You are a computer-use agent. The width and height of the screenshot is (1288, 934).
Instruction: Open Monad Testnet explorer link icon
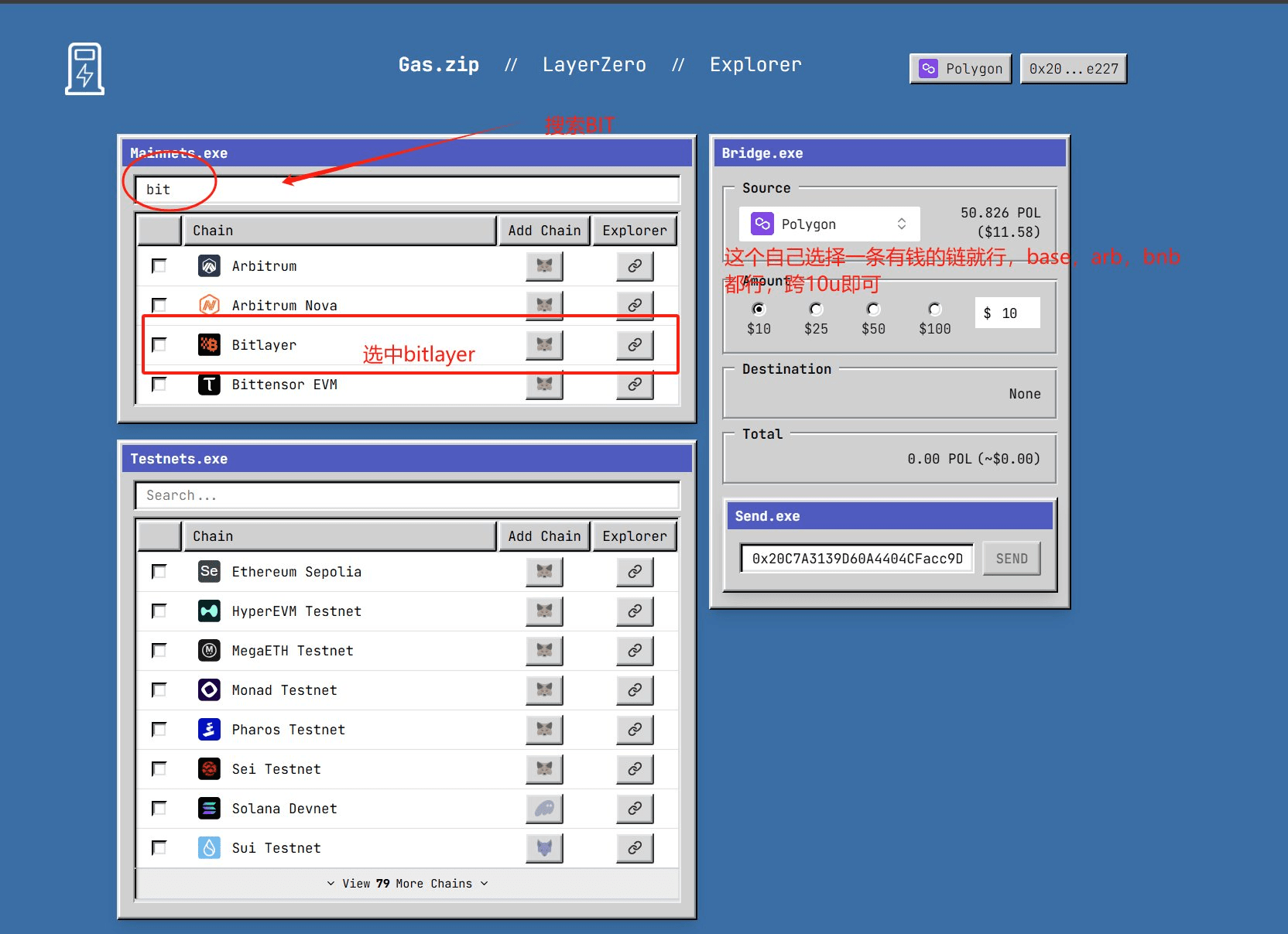pos(635,690)
